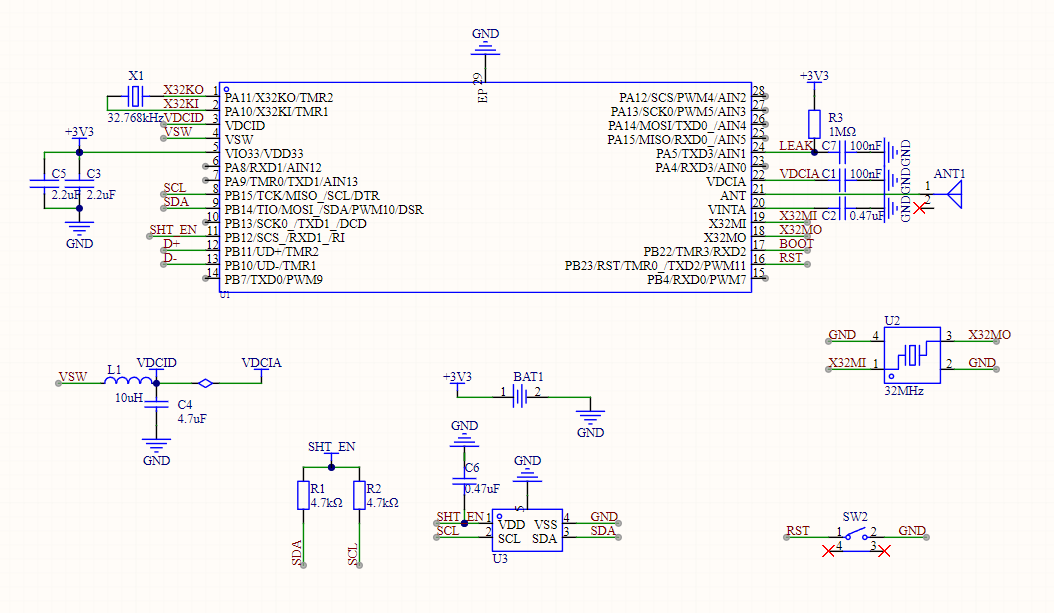Click the R1 4.7kΩ resistor symbol
This screenshot has height=613, width=1054.
pyautogui.click(x=303, y=495)
